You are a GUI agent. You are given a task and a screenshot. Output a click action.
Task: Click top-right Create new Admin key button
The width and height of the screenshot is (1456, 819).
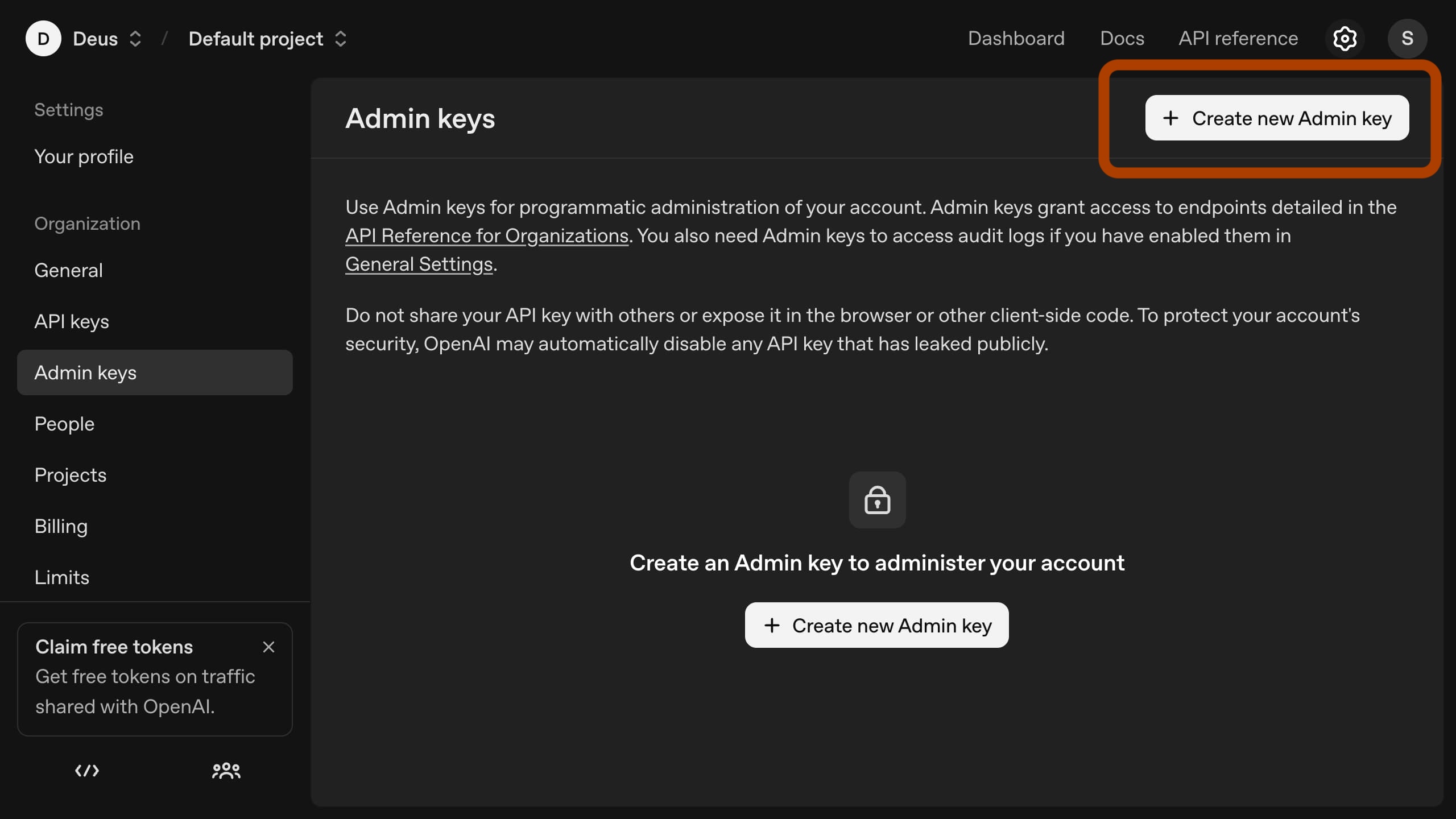tap(1277, 118)
